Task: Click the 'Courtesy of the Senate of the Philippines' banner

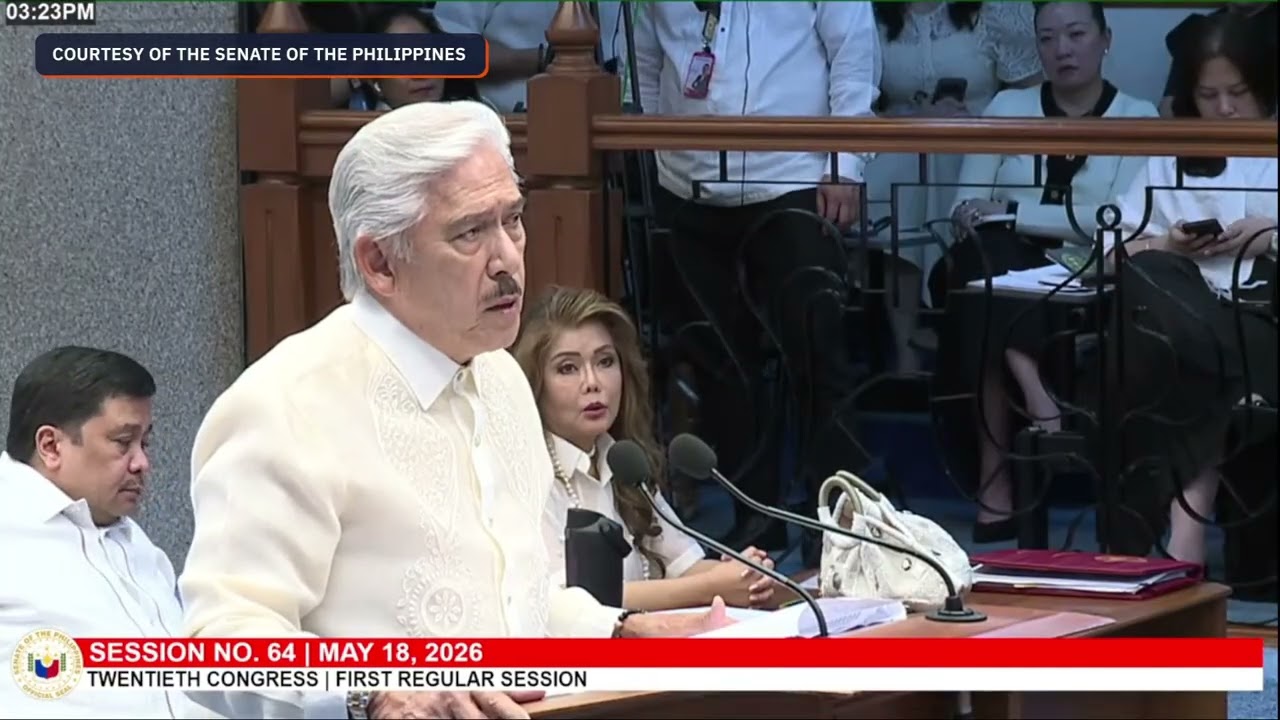Action: click(x=261, y=55)
